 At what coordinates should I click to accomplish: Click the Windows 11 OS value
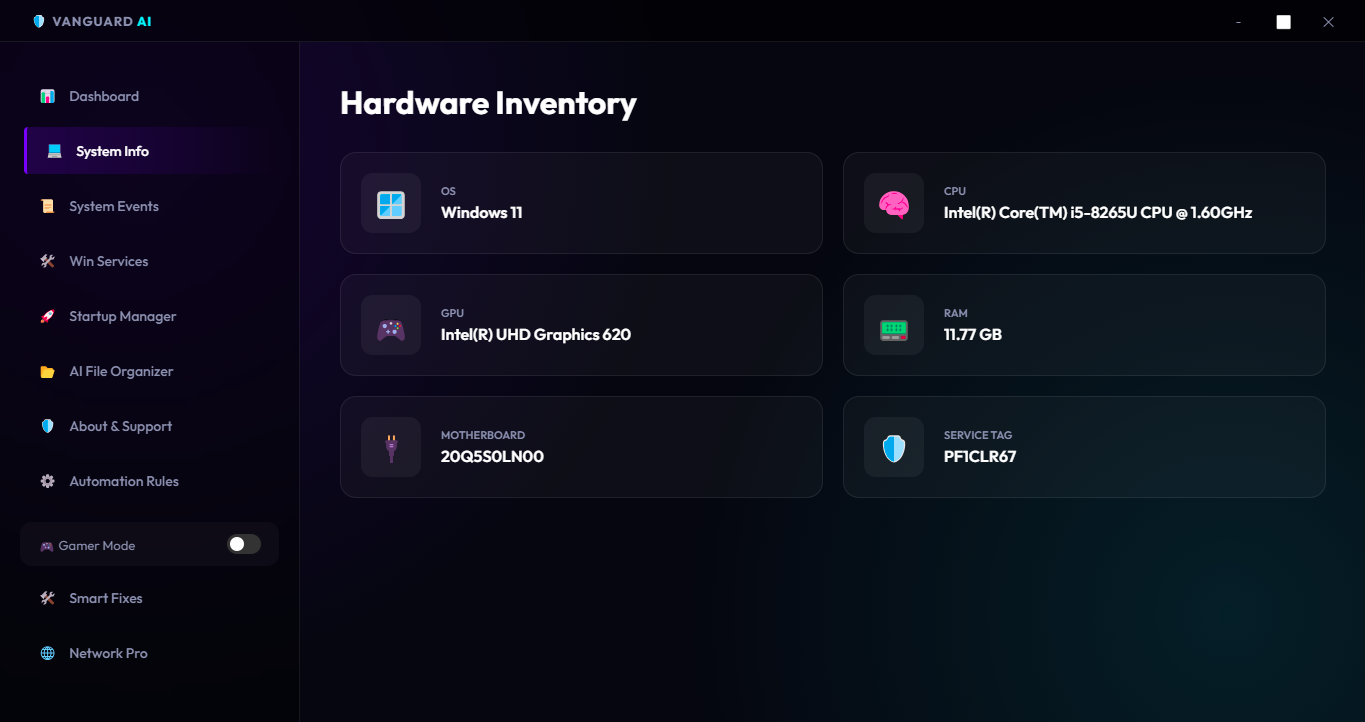tap(482, 212)
